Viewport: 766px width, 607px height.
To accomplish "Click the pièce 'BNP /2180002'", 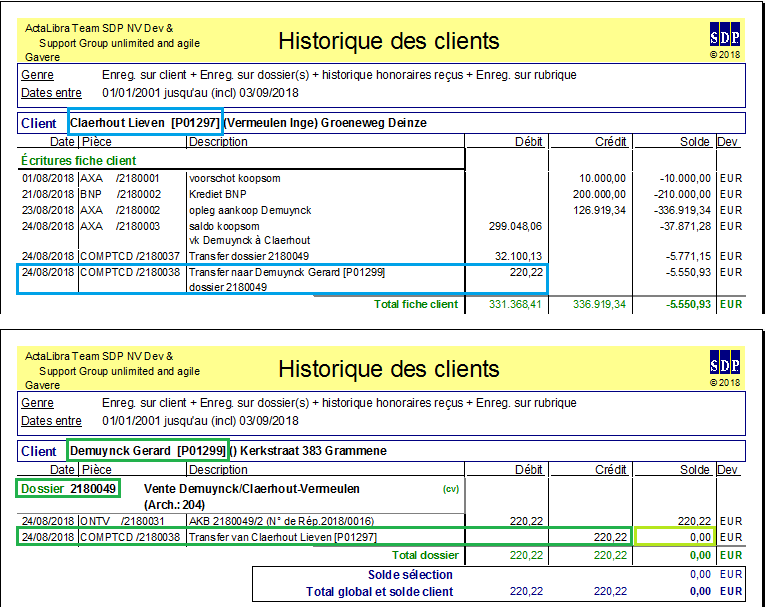I will [121, 194].
